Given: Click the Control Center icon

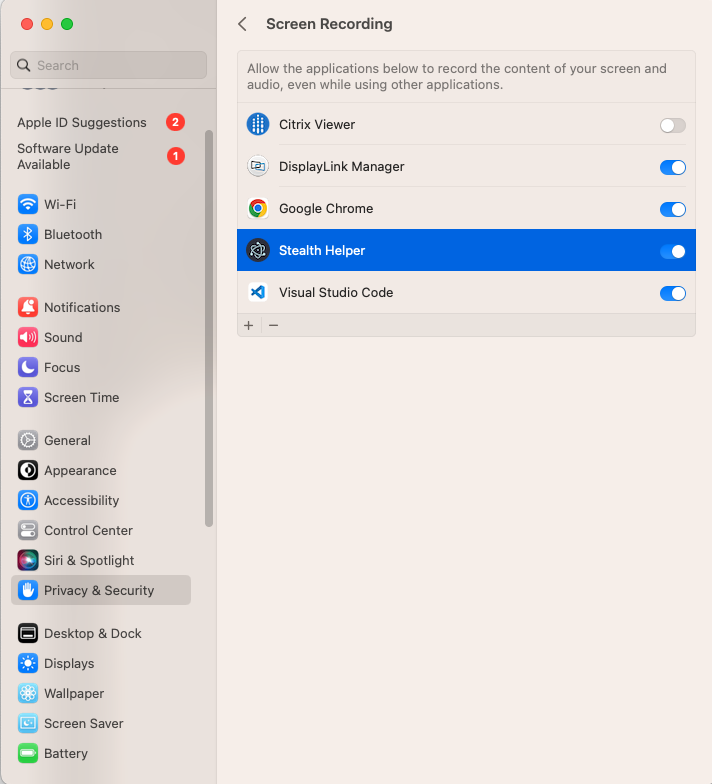Looking at the screenshot, I should point(28,530).
